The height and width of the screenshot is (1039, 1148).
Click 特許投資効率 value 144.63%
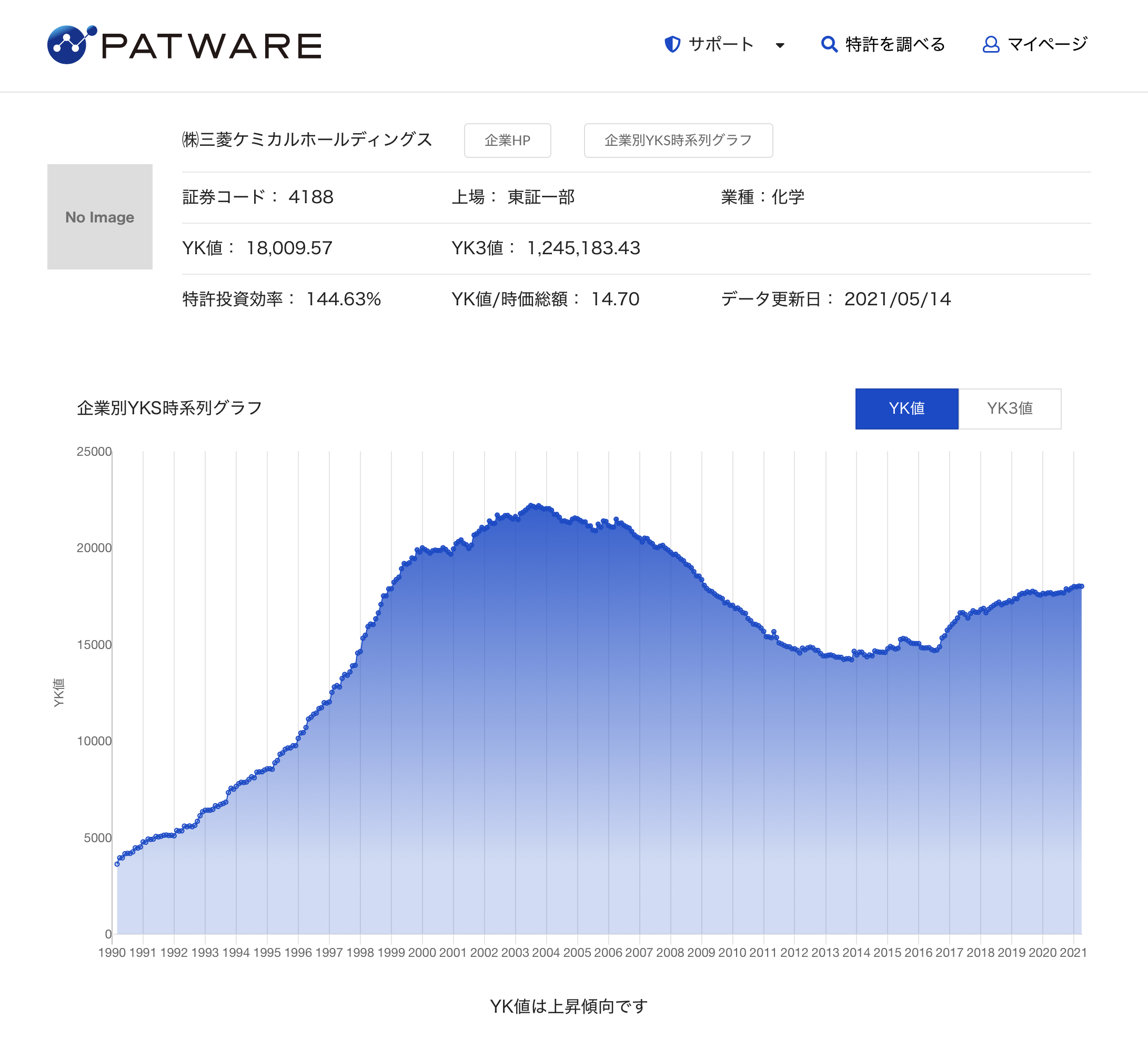344,299
